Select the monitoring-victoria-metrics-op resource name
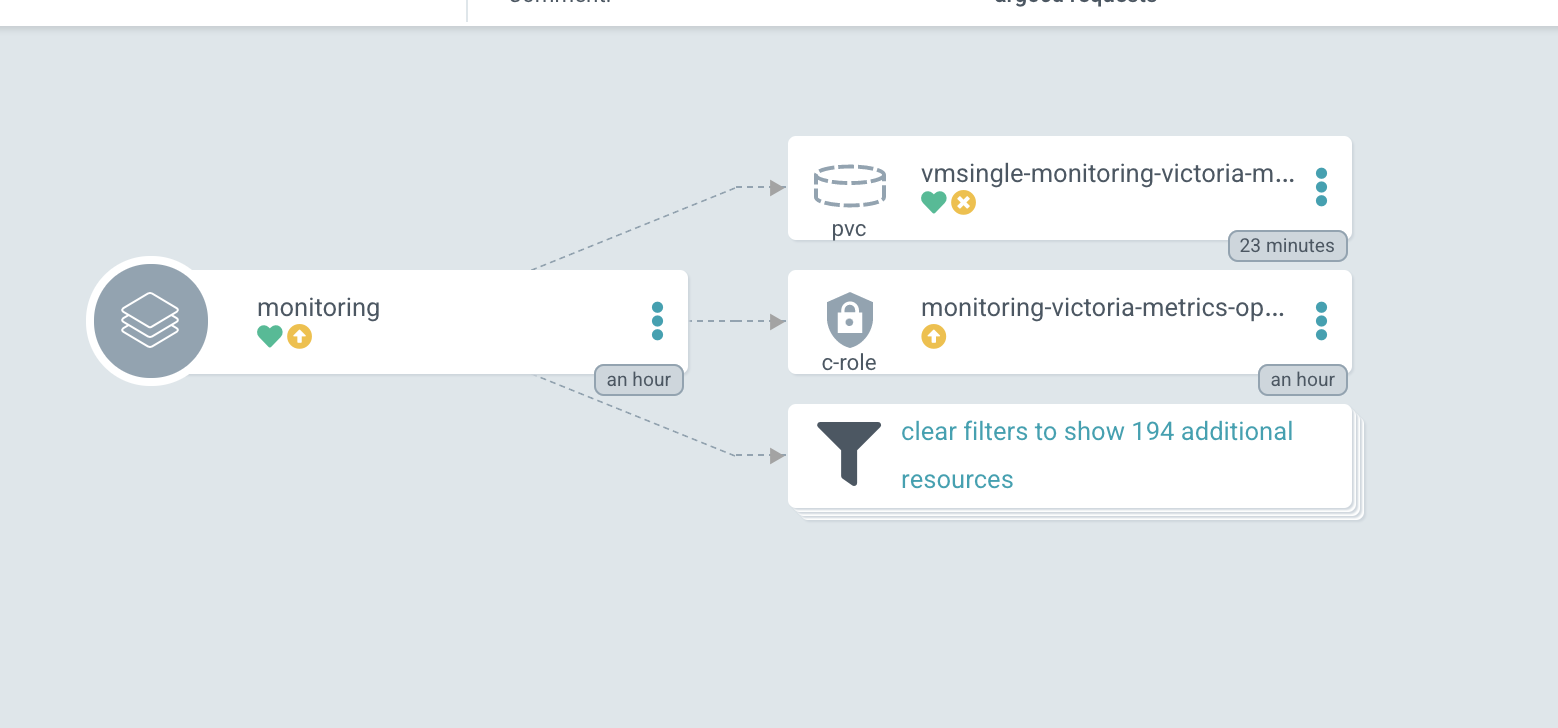 click(1103, 307)
